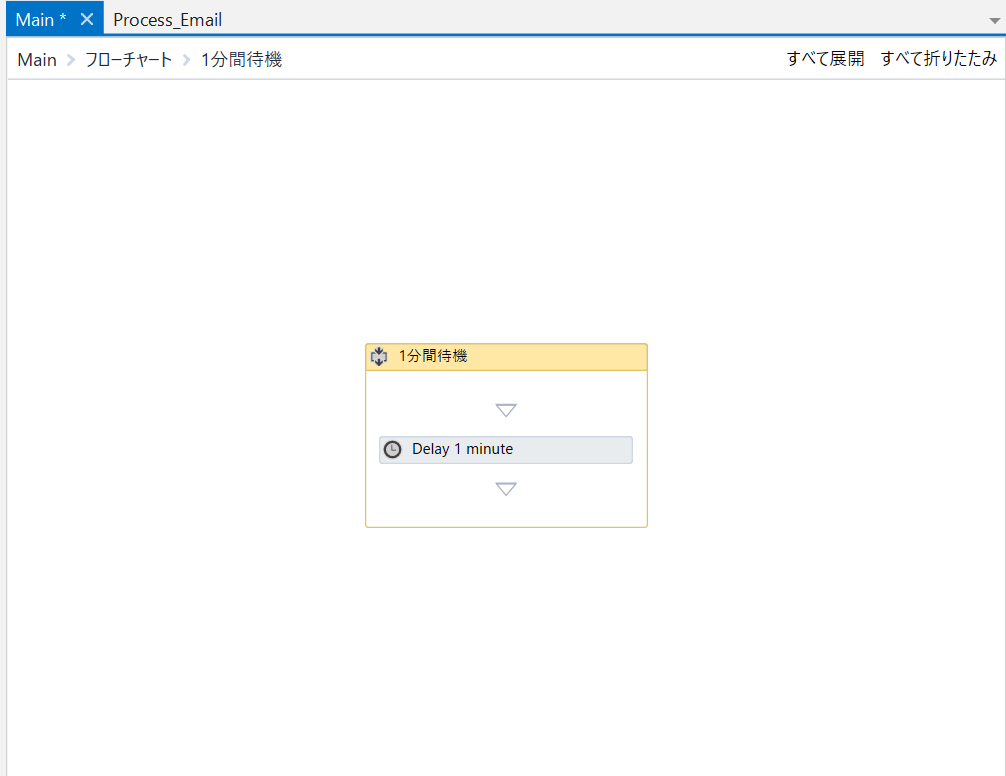Click the sequence icon beside 1分間待機

(379, 357)
